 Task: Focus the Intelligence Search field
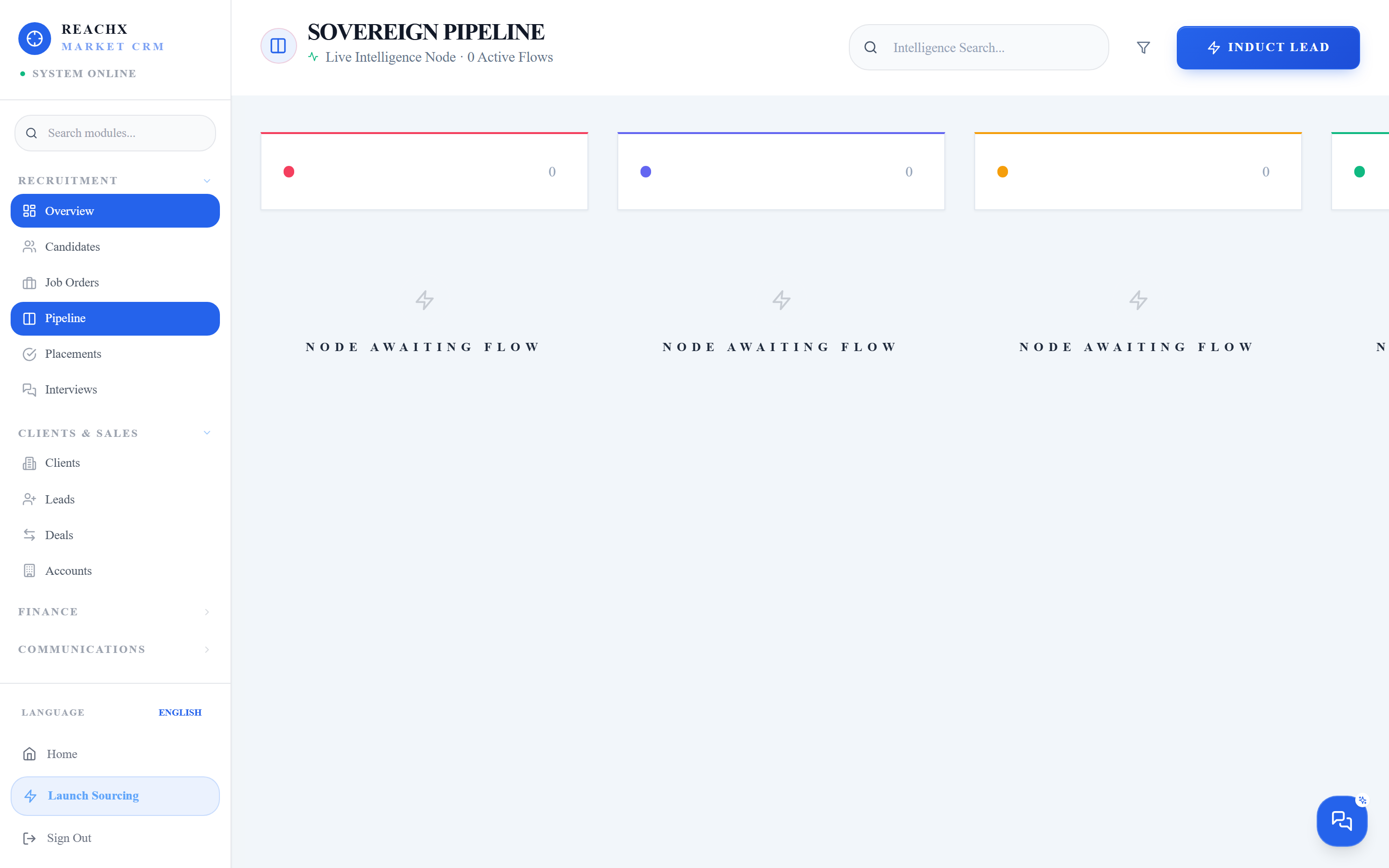979,48
